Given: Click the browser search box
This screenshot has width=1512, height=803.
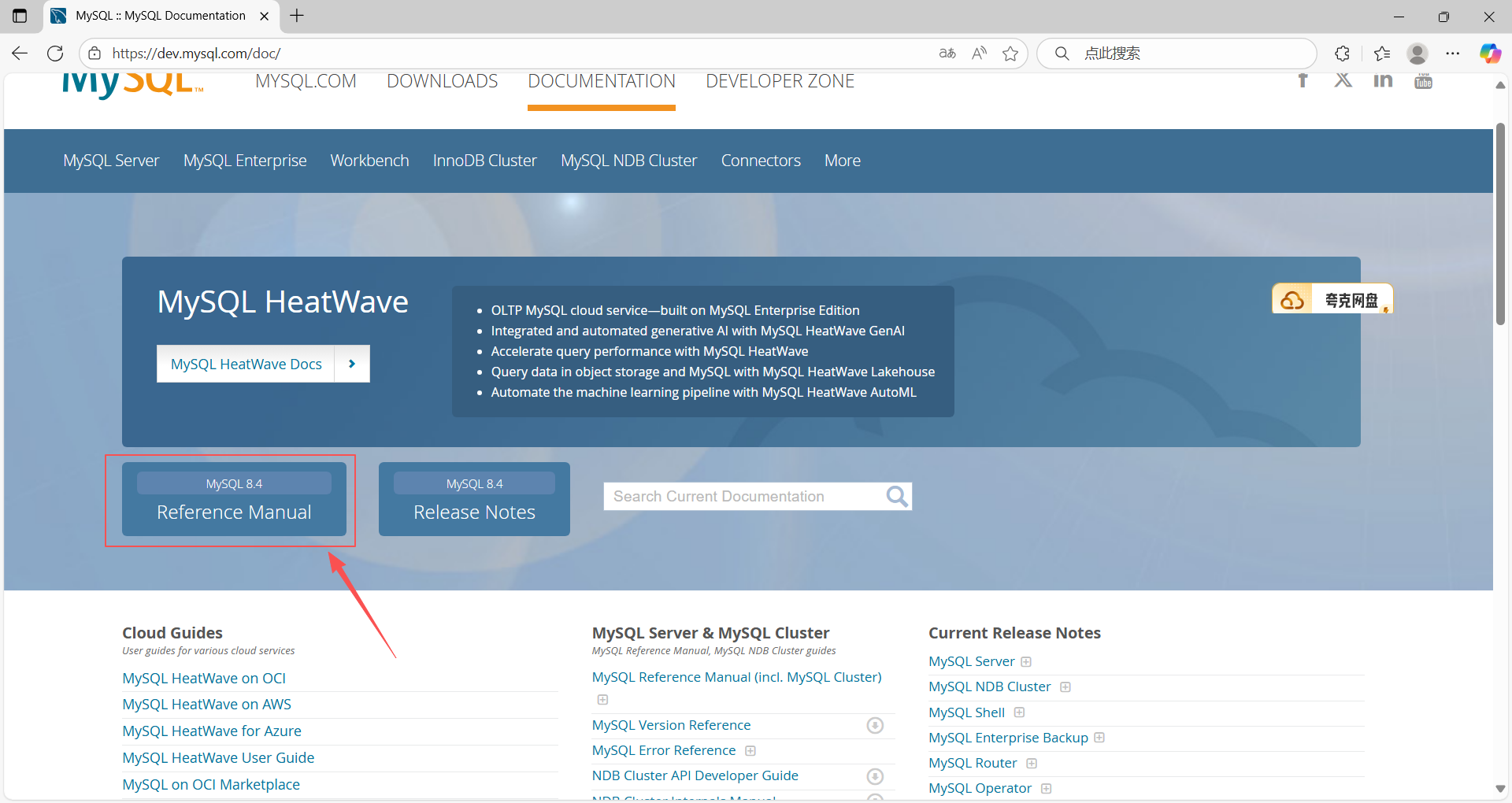Looking at the screenshot, I should pos(1177,54).
